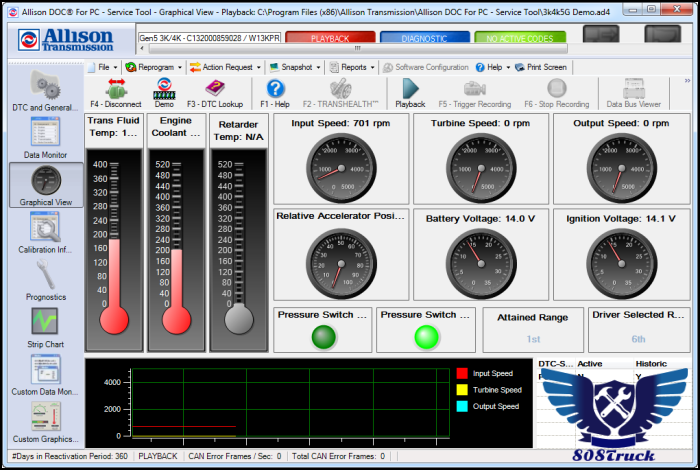
Task: Open Prognostics wrench icon
Action: pos(45,275)
